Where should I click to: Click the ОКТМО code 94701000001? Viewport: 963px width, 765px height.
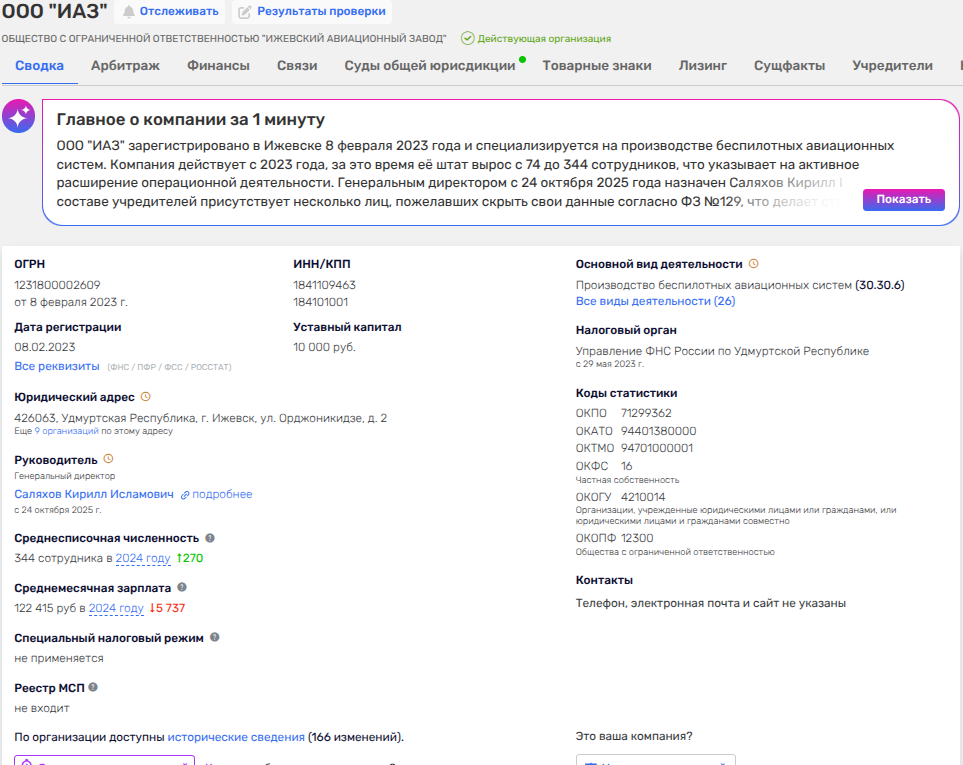pos(657,448)
